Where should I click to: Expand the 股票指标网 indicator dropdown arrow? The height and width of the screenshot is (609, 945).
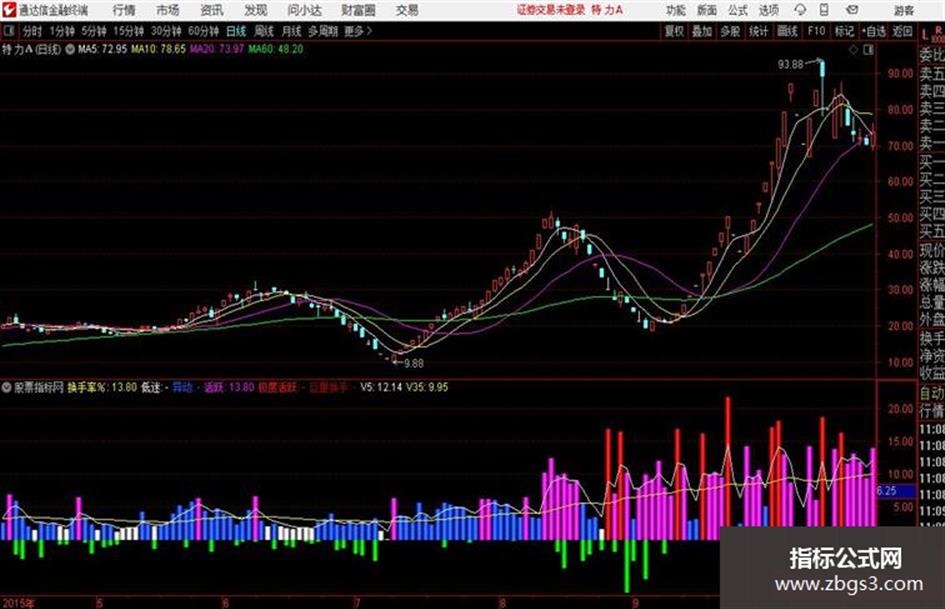(x=7, y=387)
